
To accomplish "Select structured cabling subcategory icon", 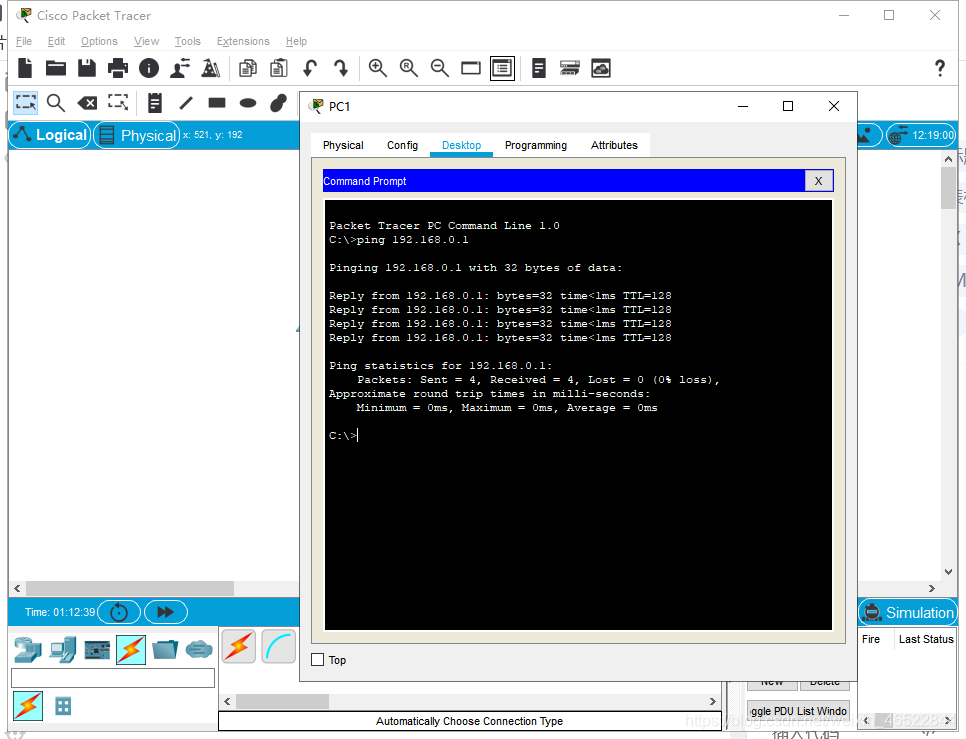I will pos(63,706).
